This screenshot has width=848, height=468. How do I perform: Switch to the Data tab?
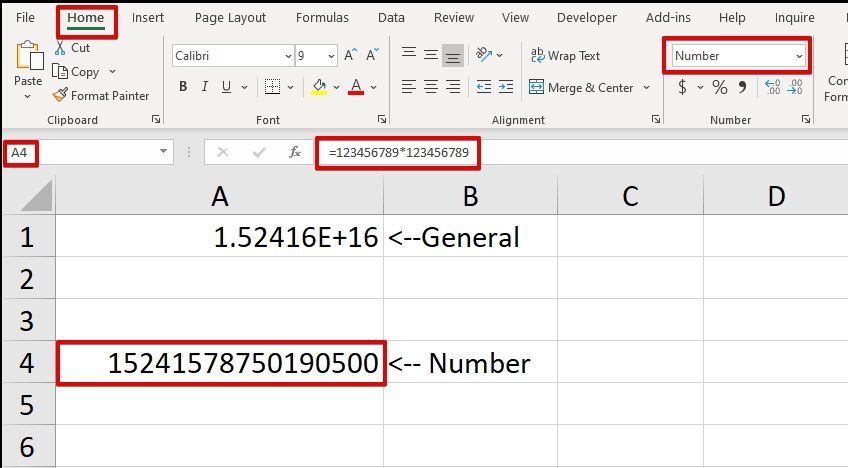392,17
